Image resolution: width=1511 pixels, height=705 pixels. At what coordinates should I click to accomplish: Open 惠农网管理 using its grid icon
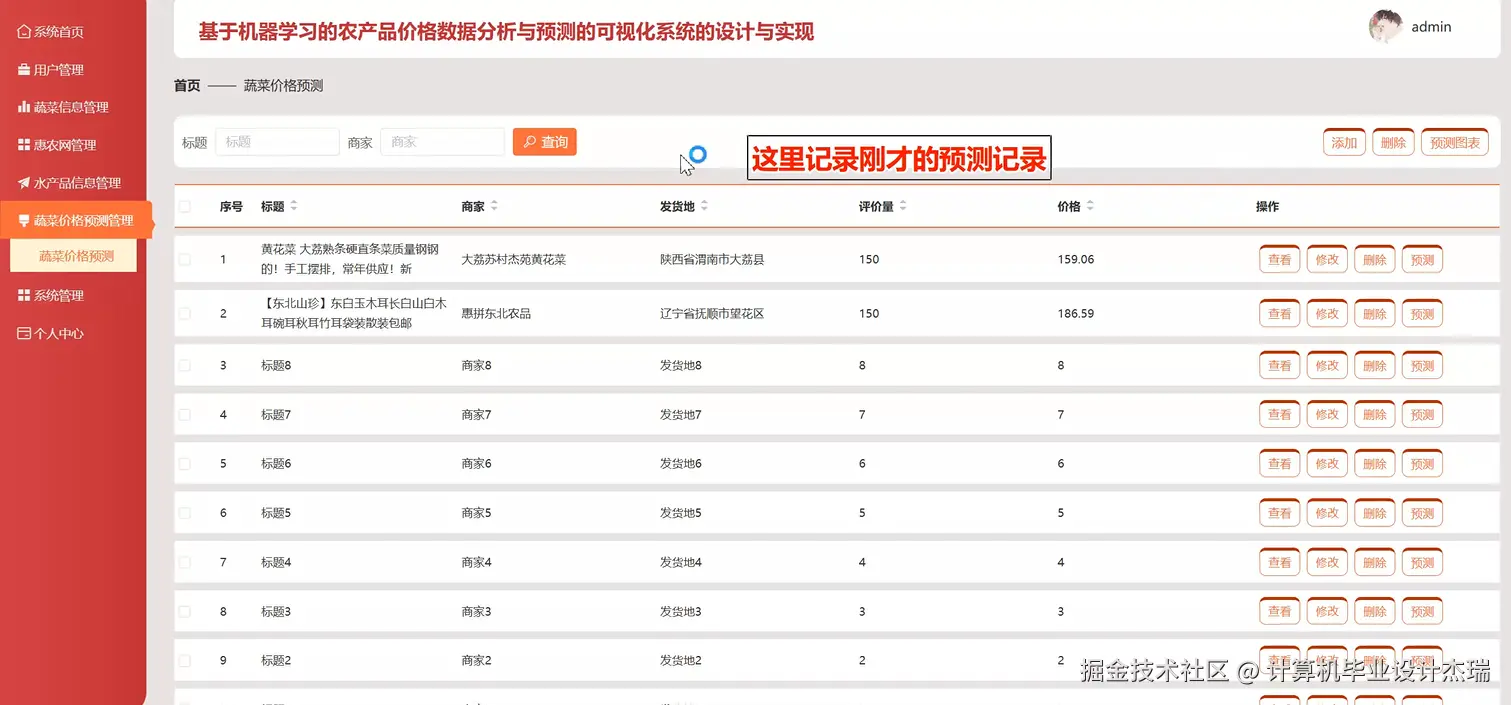click(x=22, y=144)
